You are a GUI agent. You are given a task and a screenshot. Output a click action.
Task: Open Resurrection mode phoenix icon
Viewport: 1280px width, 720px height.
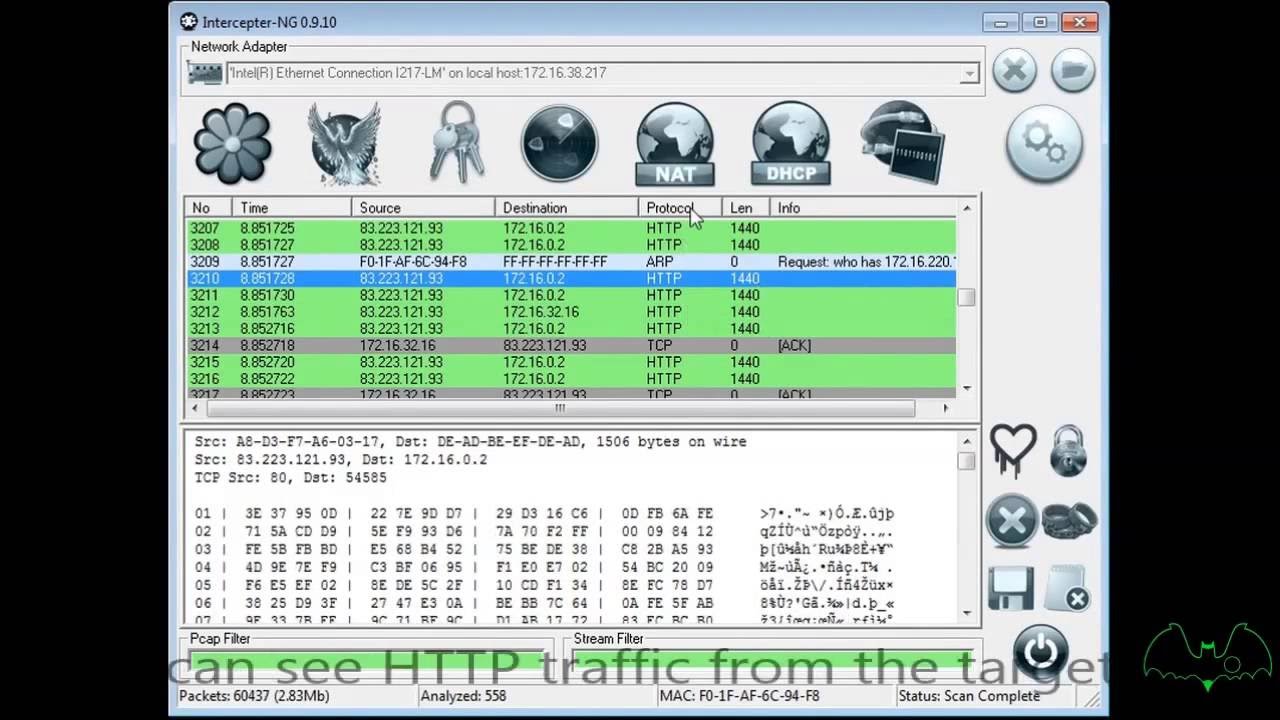point(345,143)
